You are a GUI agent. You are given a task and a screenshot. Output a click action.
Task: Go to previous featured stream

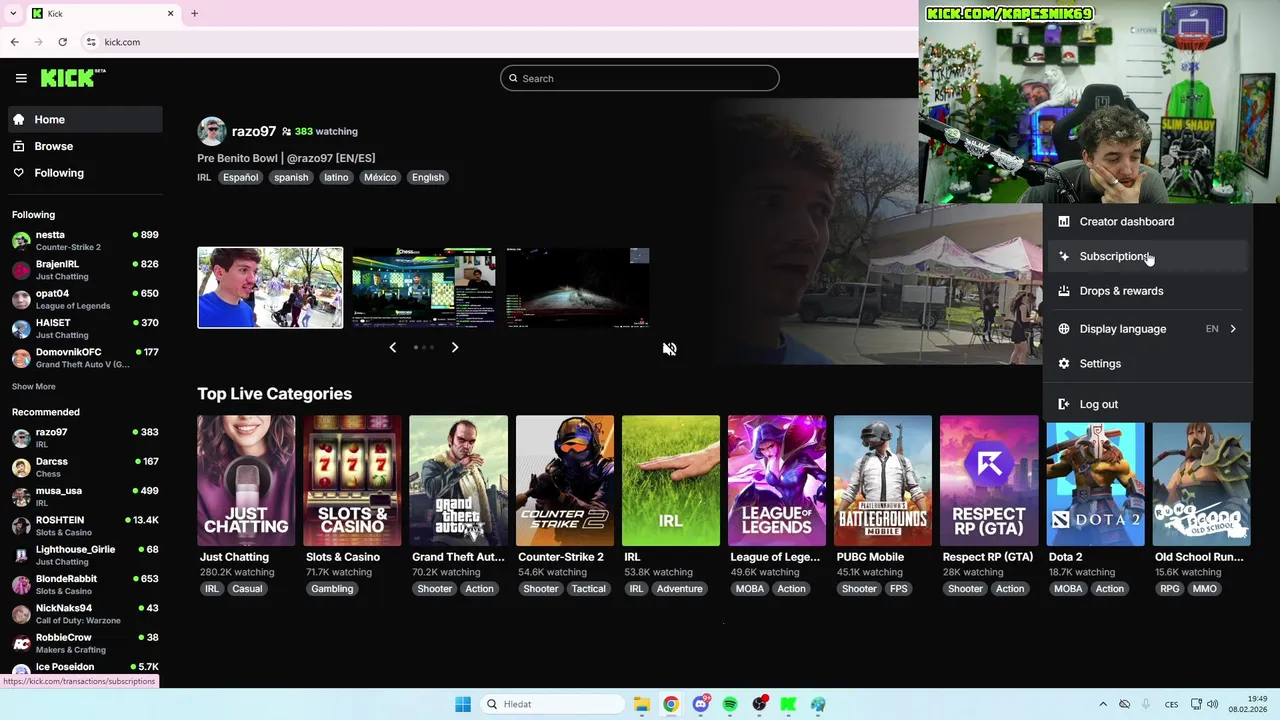click(x=392, y=347)
